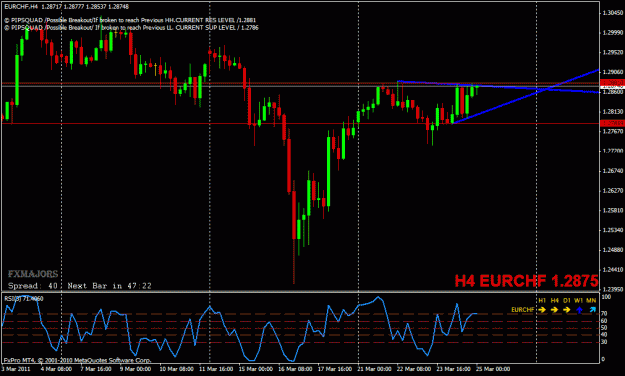The image size is (625, 376).
Task: Click the 1.25810 price axis label
Action: tap(613, 210)
